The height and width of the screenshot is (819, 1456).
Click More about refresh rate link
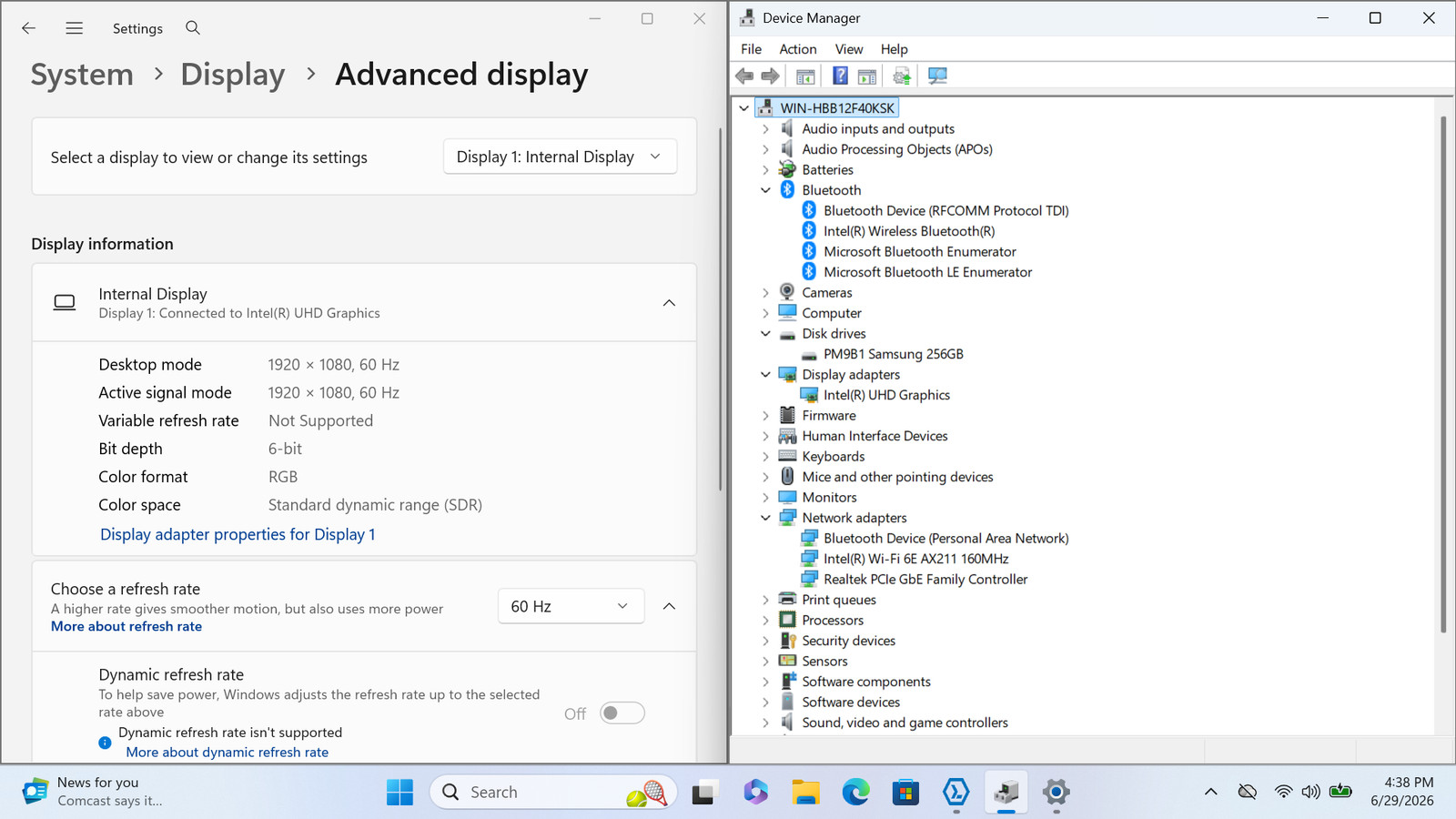pyautogui.click(x=126, y=626)
